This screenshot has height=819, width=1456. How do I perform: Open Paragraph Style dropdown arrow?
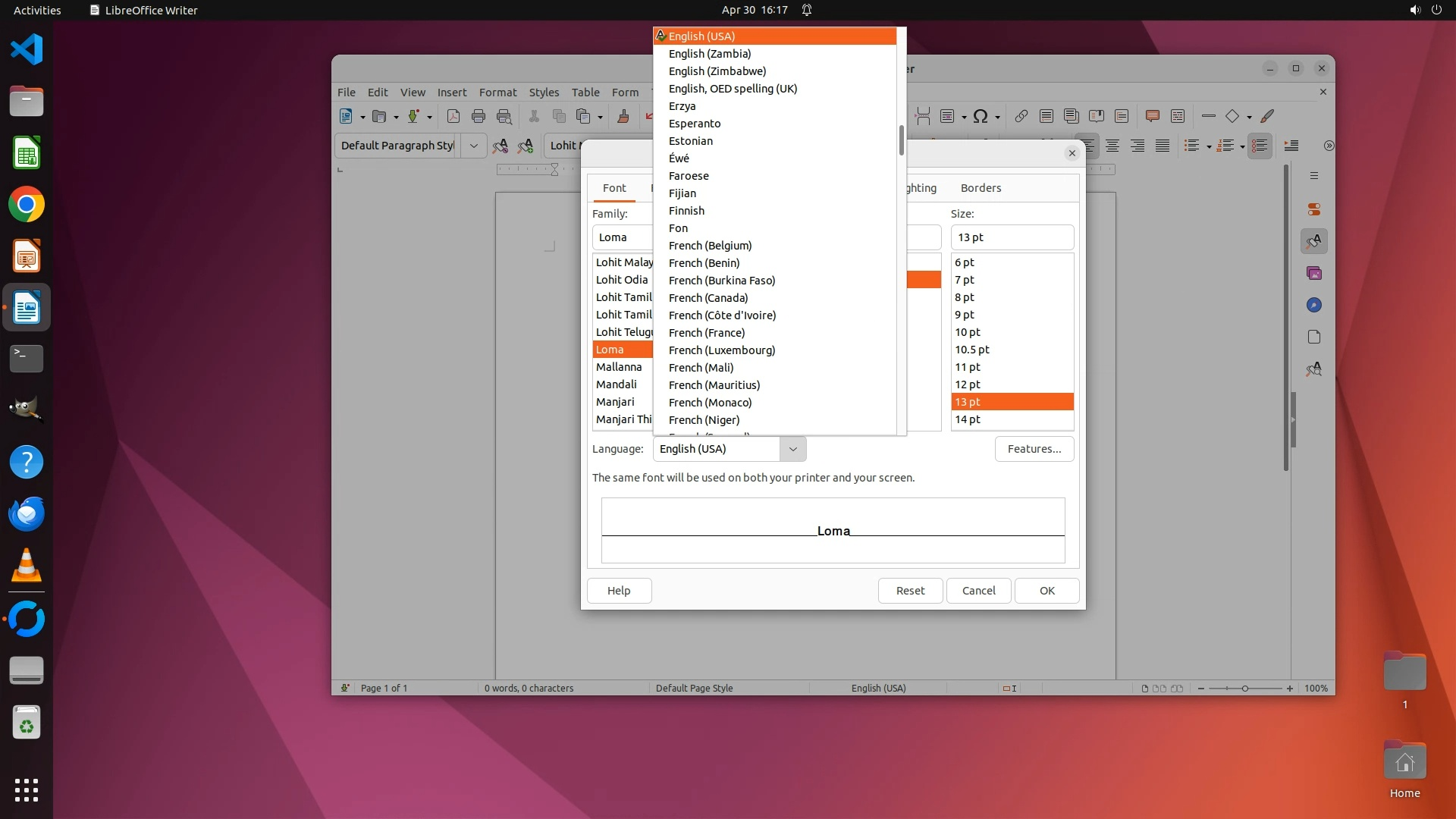click(x=474, y=146)
